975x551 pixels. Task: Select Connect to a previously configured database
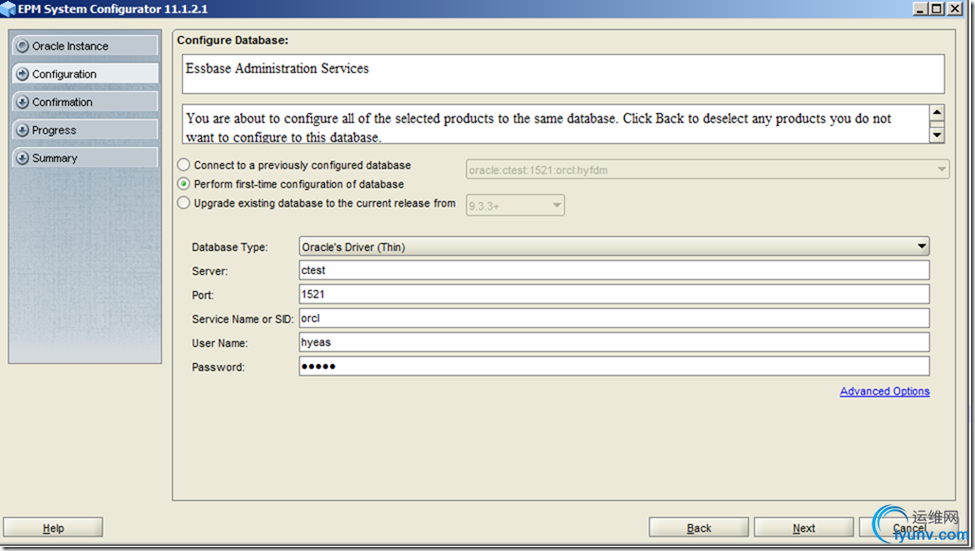(183, 165)
